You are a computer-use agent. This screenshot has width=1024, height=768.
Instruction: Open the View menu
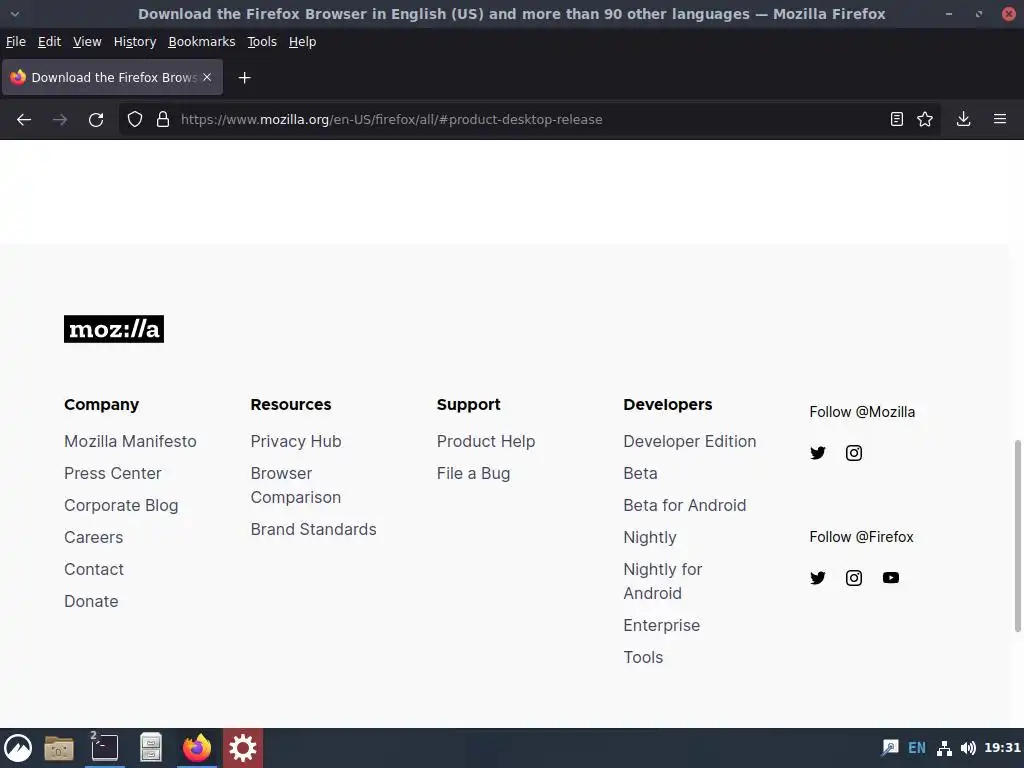tap(87, 42)
